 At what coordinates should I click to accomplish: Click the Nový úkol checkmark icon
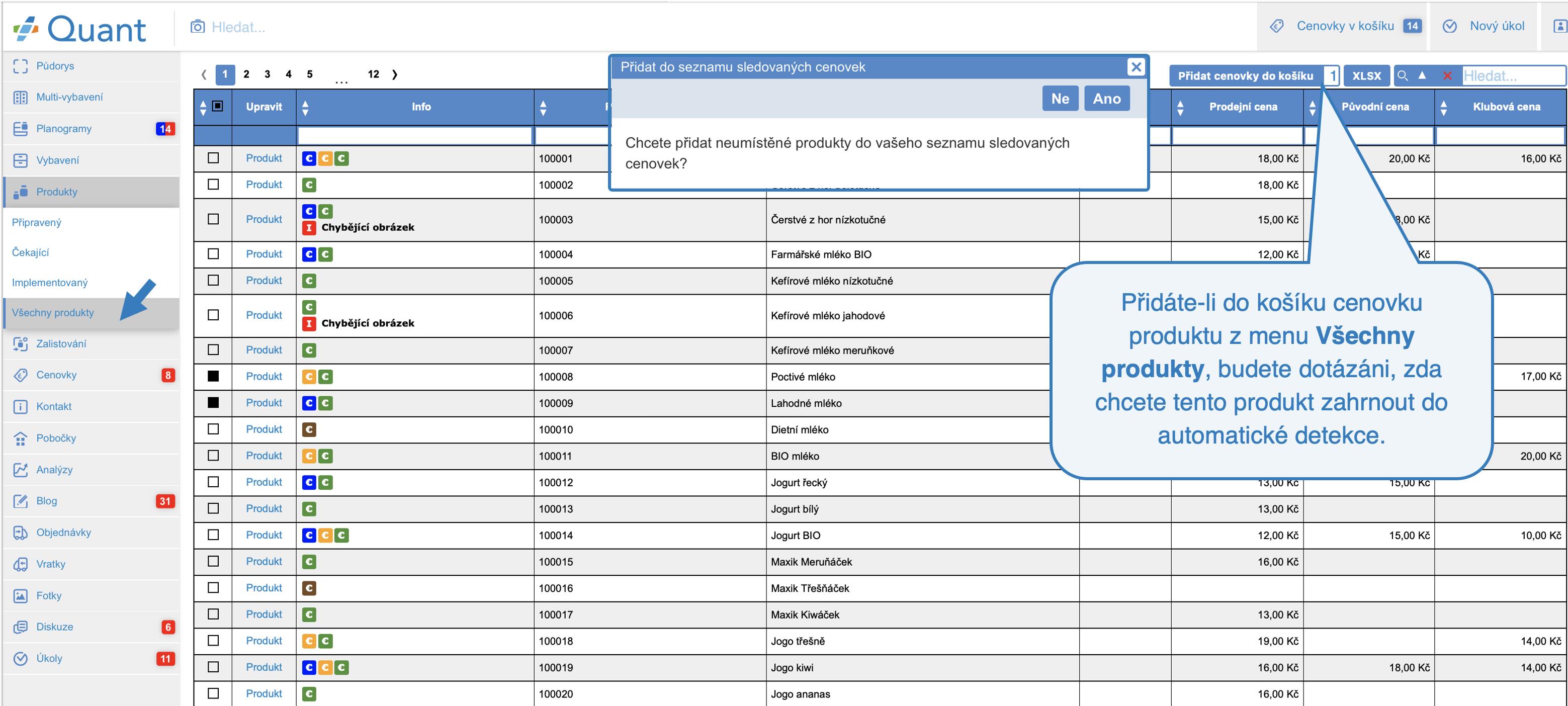(x=1450, y=26)
